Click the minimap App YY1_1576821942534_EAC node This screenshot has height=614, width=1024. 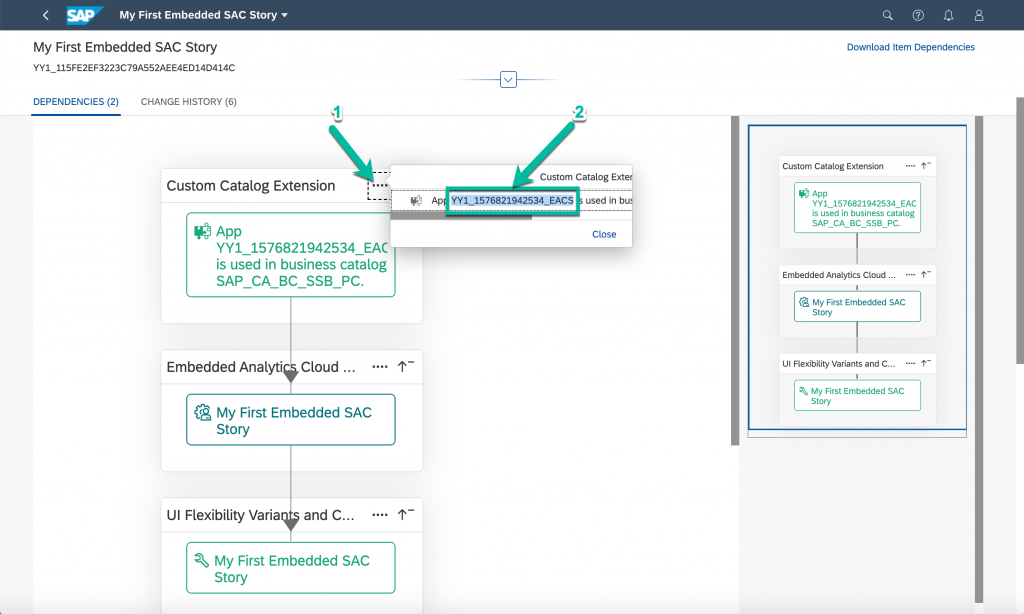click(857, 208)
